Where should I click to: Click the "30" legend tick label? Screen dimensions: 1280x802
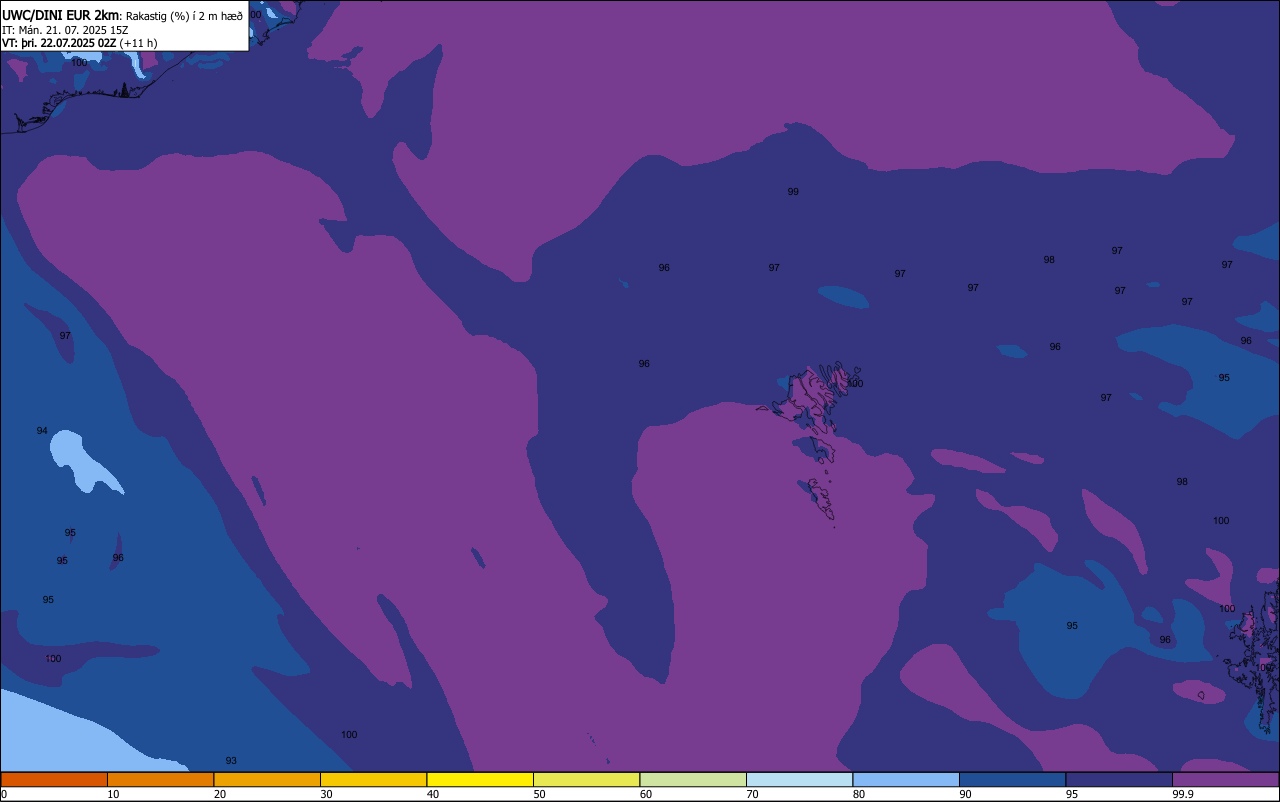[x=326, y=794]
